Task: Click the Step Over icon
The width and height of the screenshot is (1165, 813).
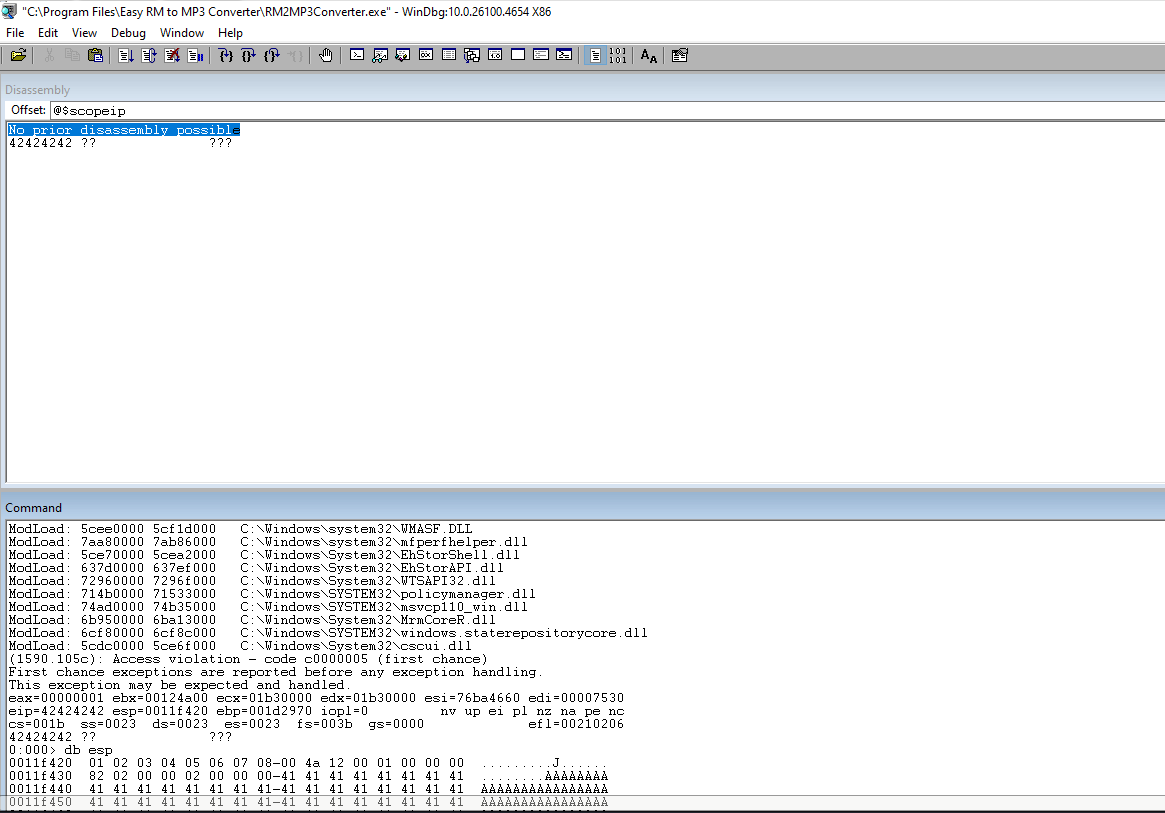Action: pos(249,56)
